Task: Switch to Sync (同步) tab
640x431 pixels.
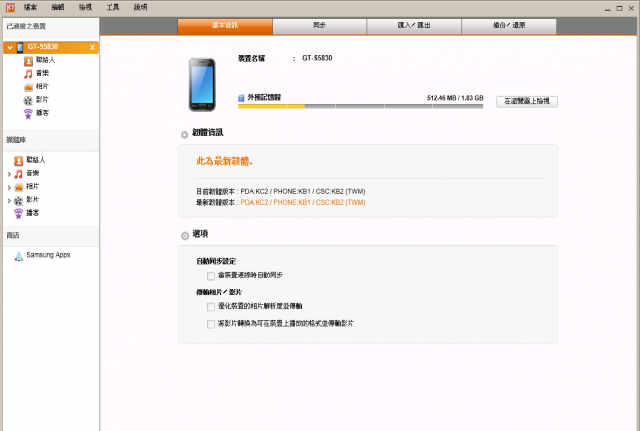Action: point(320,26)
